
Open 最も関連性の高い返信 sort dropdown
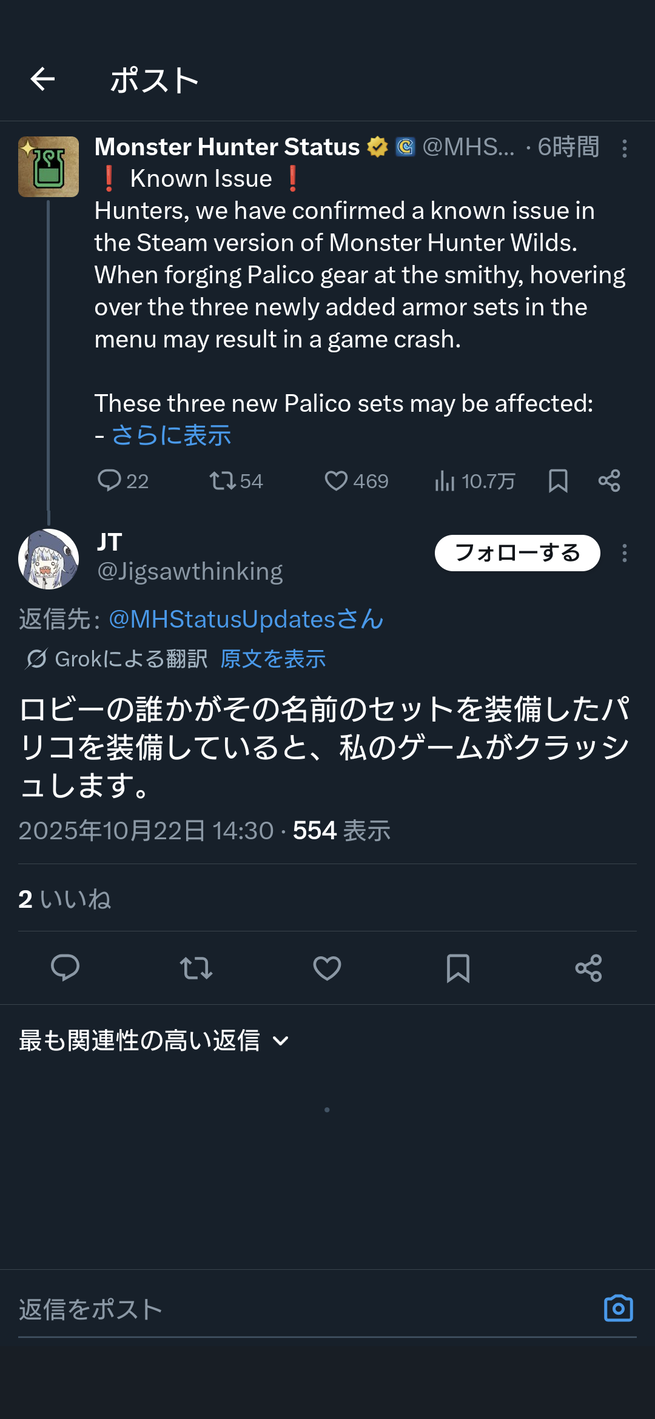tap(154, 1041)
